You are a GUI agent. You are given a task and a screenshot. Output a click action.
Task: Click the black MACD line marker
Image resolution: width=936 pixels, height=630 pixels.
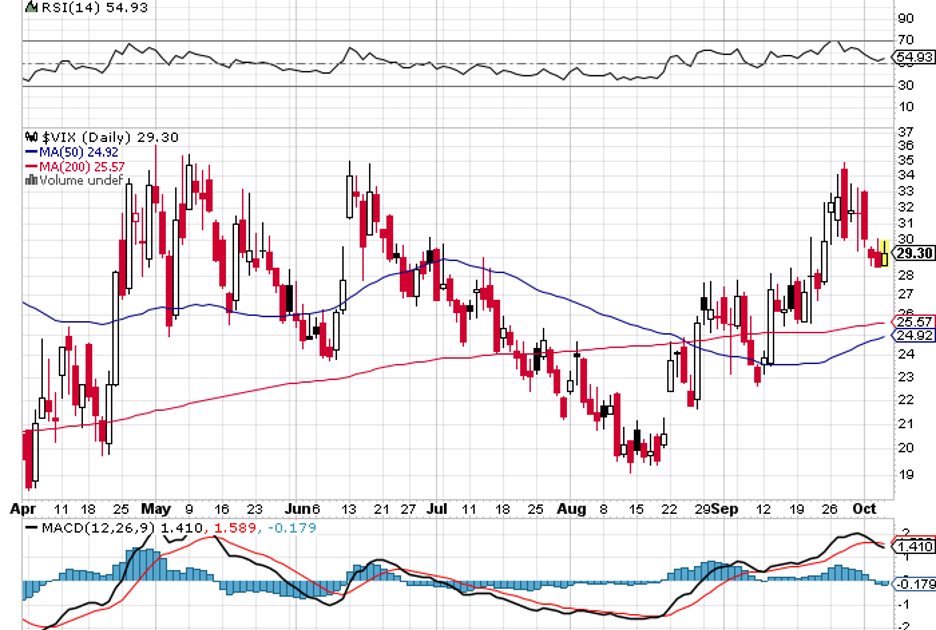pyautogui.click(x=32, y=527)
